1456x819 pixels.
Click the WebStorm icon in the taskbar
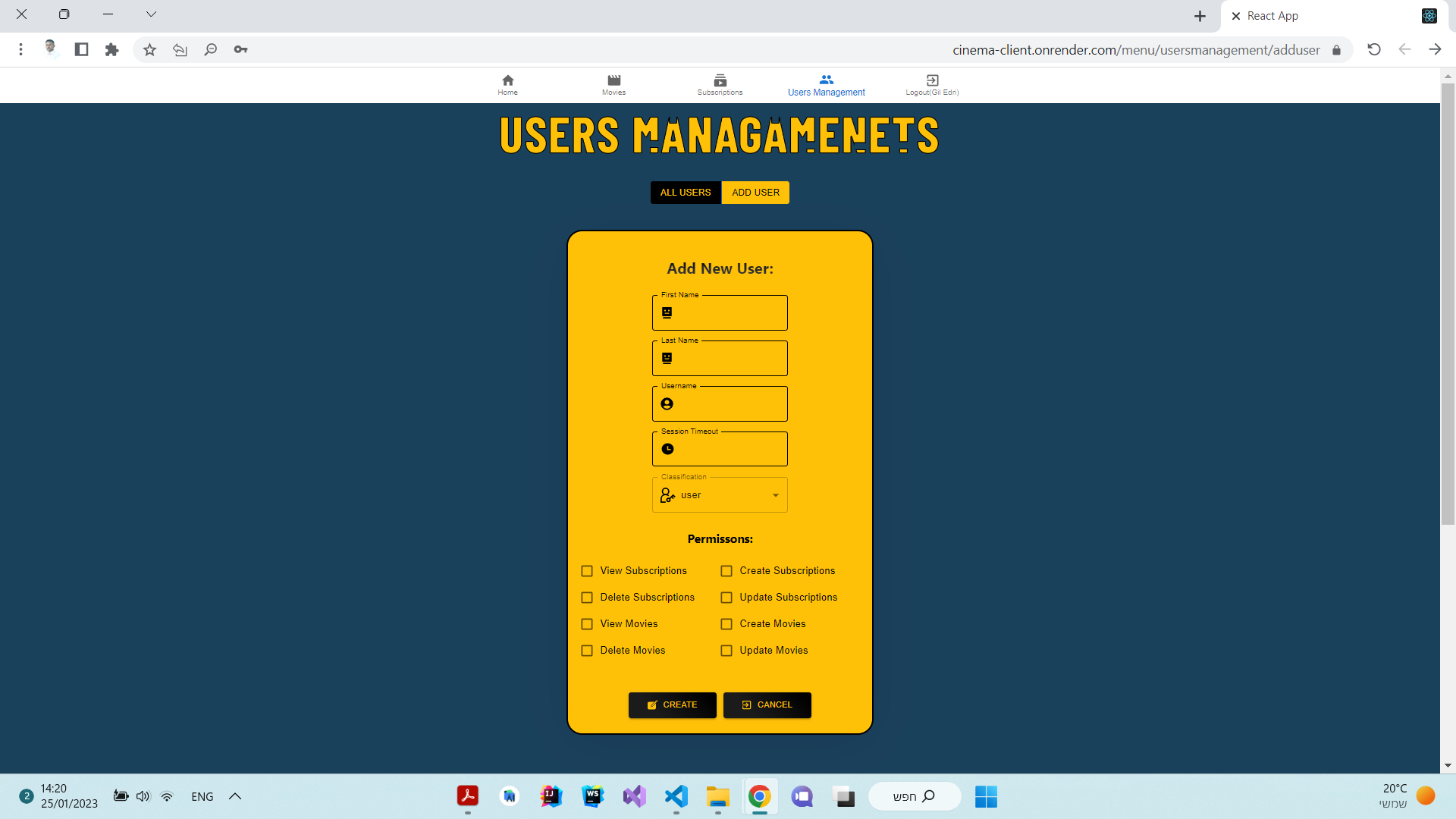[x=593, y=797]
